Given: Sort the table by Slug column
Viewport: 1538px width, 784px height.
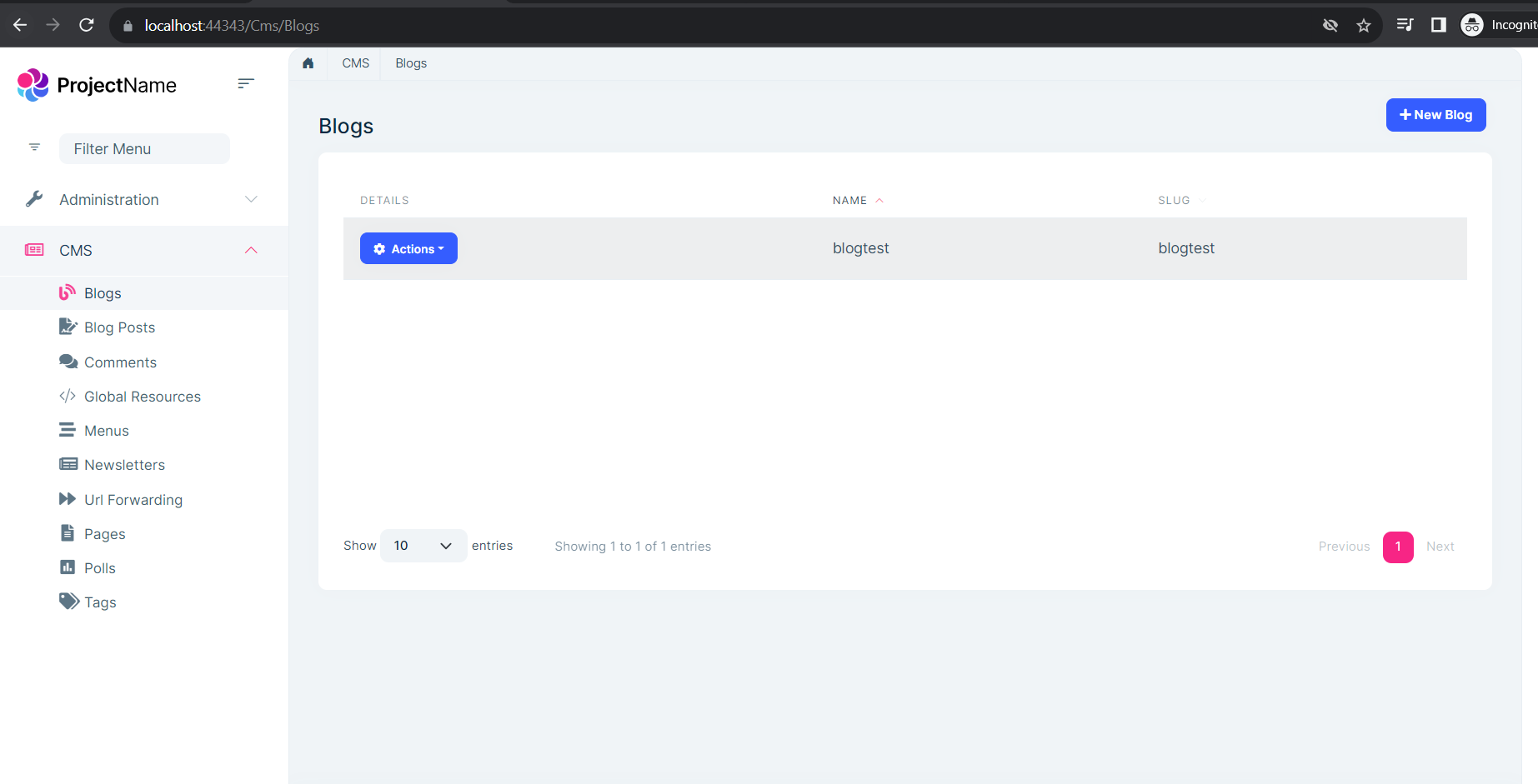Looking at the screenshot, I should tap(1181, 200).
